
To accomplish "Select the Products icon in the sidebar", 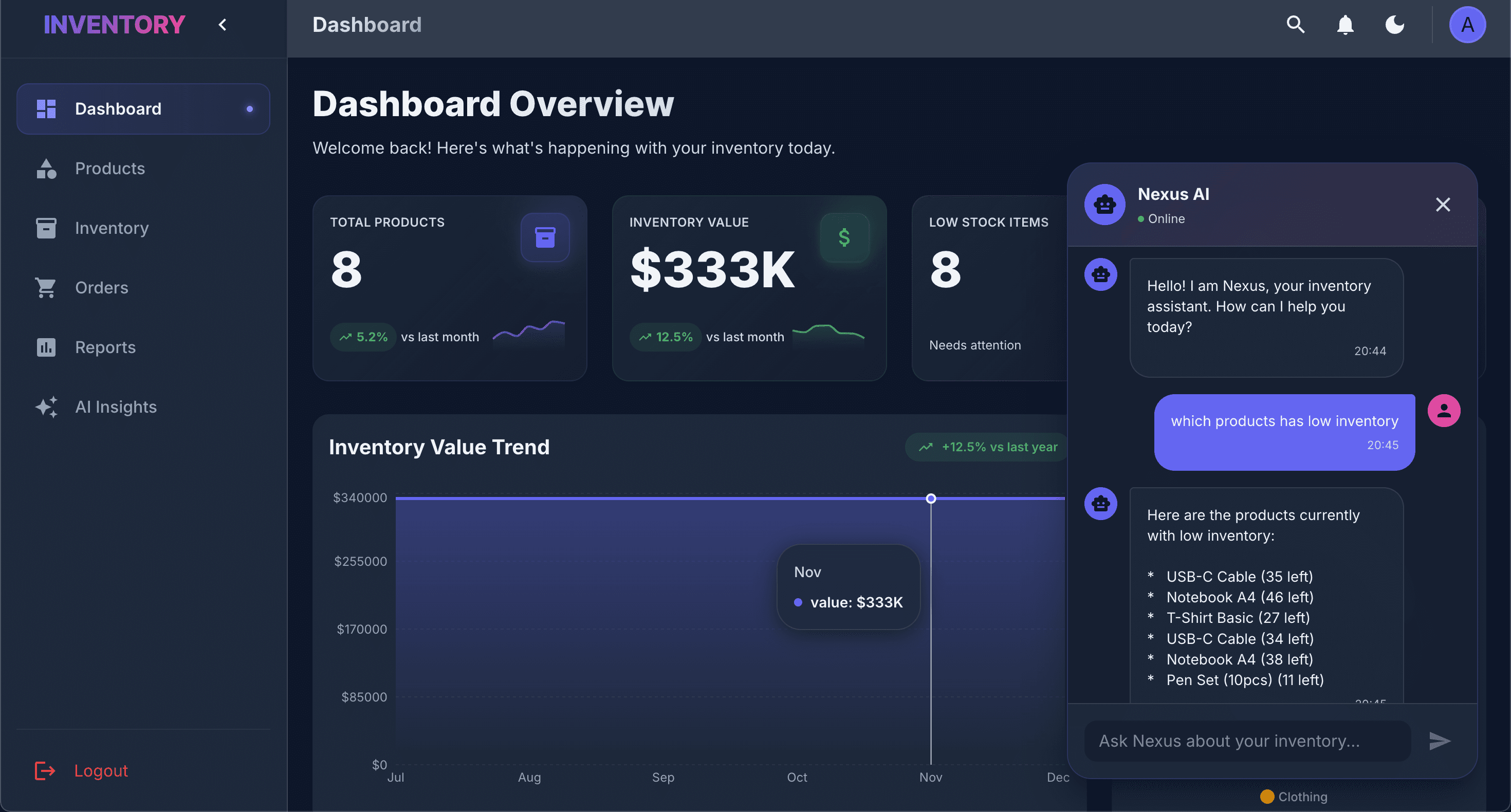I will point(46,169).
